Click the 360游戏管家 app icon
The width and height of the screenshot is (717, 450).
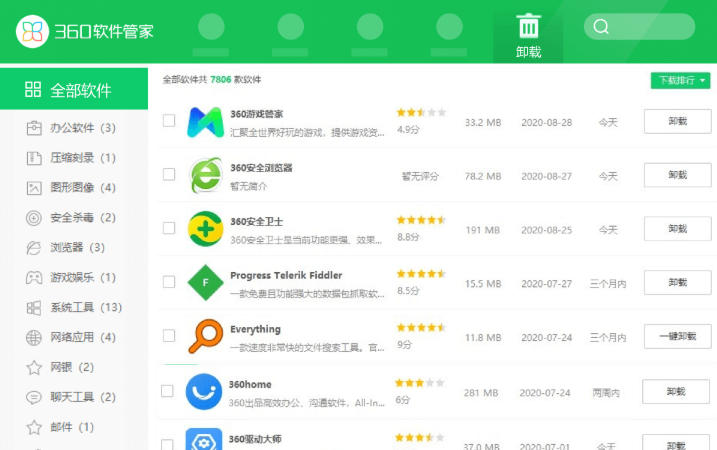205,122
